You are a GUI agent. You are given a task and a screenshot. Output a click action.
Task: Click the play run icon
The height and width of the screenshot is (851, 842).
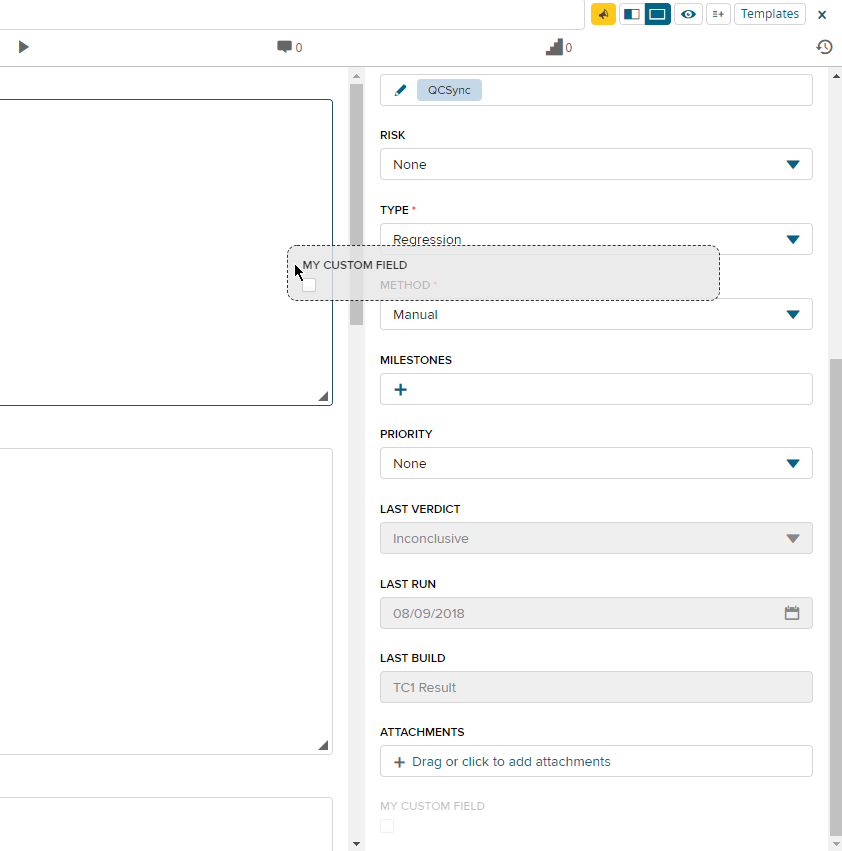24,47
